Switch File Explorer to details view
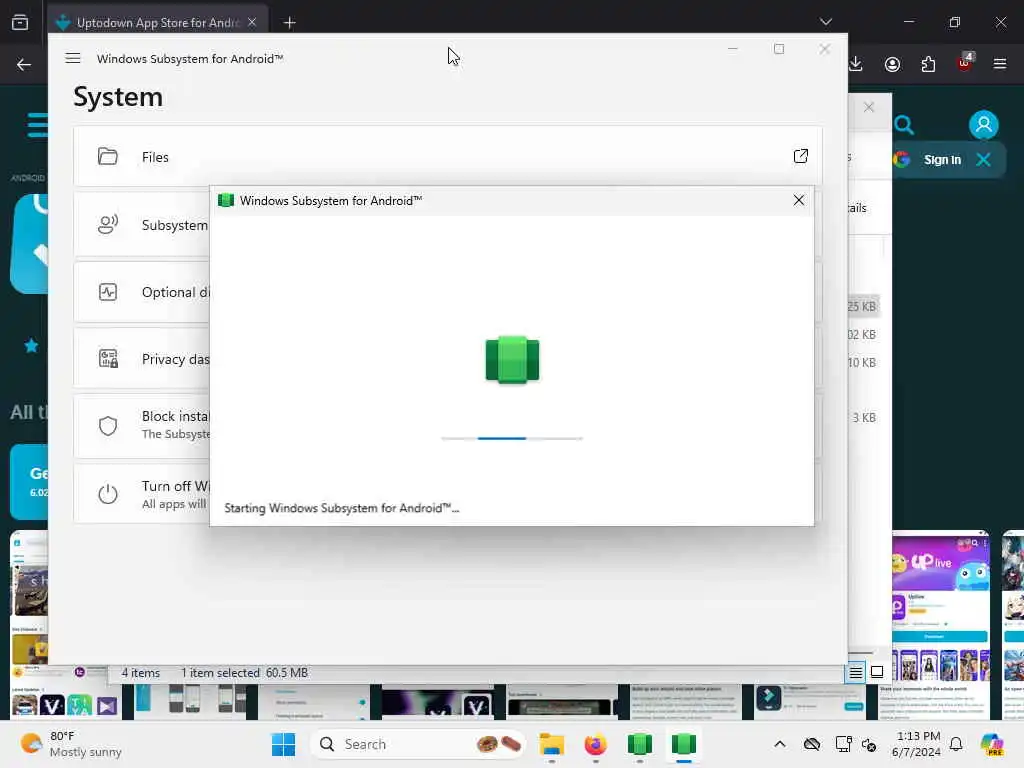Viewport: 1024px width, 768px height. tap(856, 672)
